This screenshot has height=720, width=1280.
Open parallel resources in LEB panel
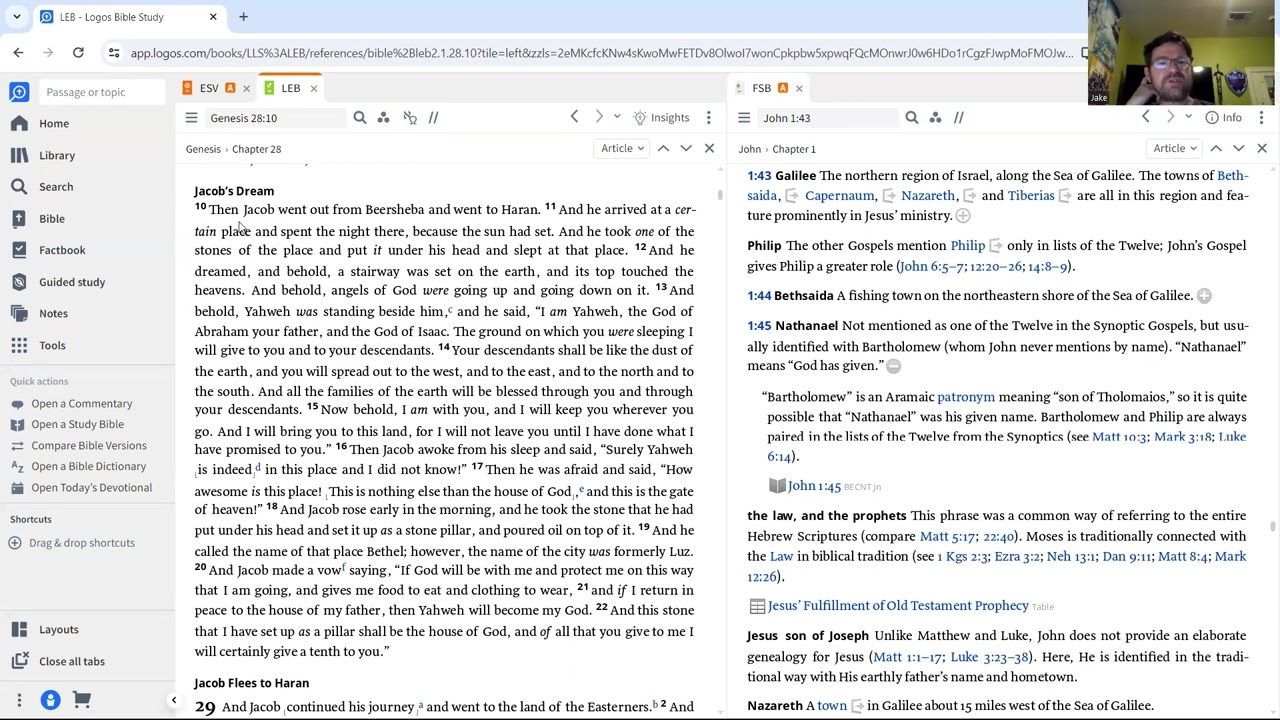pos(434,118)
